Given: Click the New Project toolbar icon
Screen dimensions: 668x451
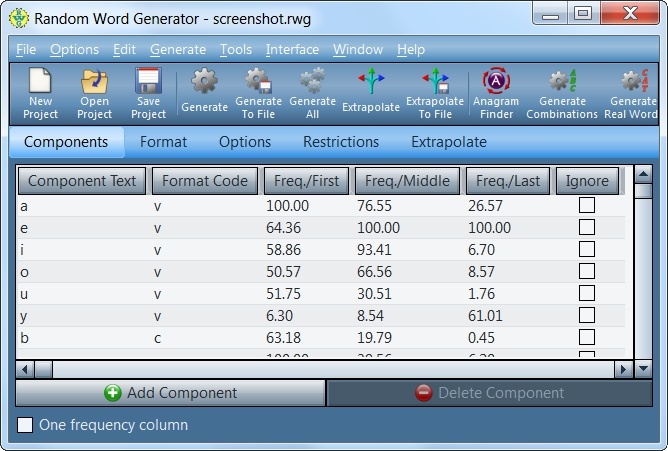Looking at the screenshot, I should tap(40, 93).
